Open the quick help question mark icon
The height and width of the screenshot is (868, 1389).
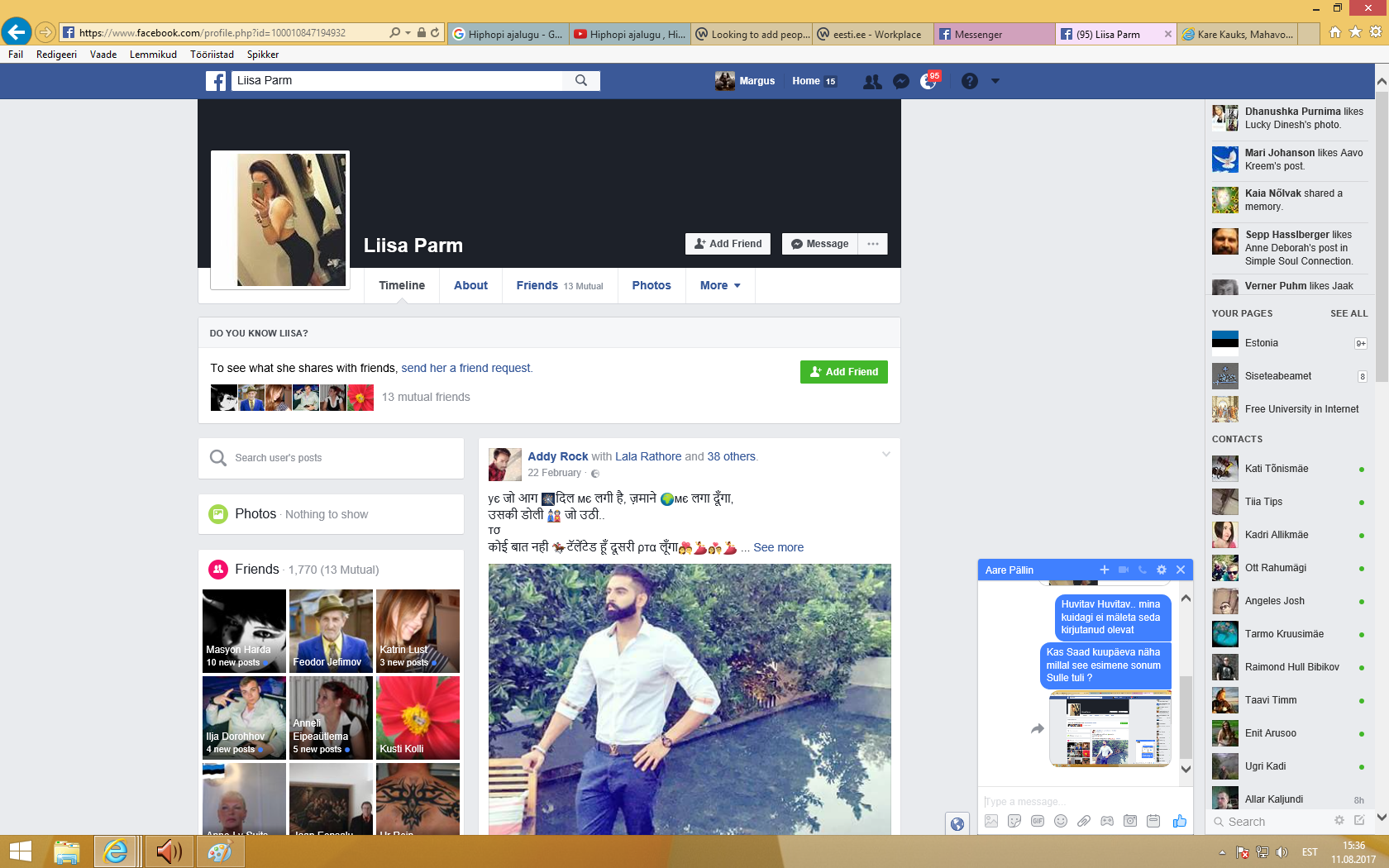pyautogui.click(x=970, y=81)
